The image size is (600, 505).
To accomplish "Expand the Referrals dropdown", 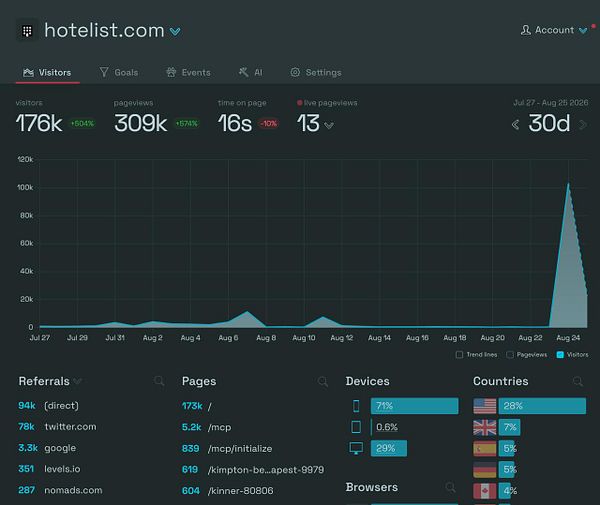I will 77,381.
